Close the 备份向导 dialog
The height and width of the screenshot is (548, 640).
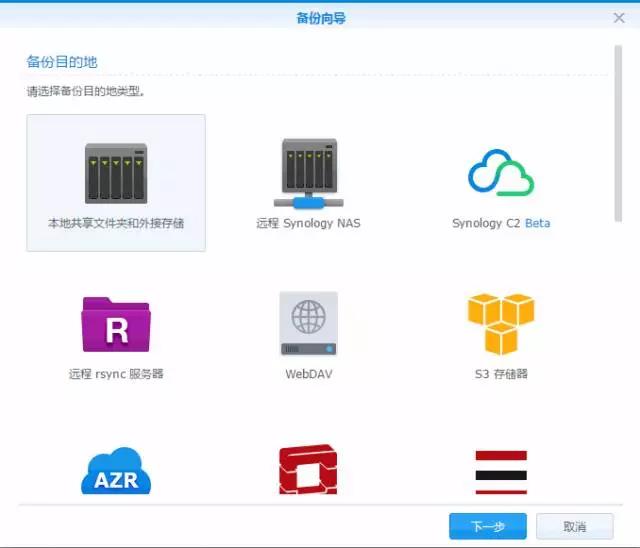(619, 18)
